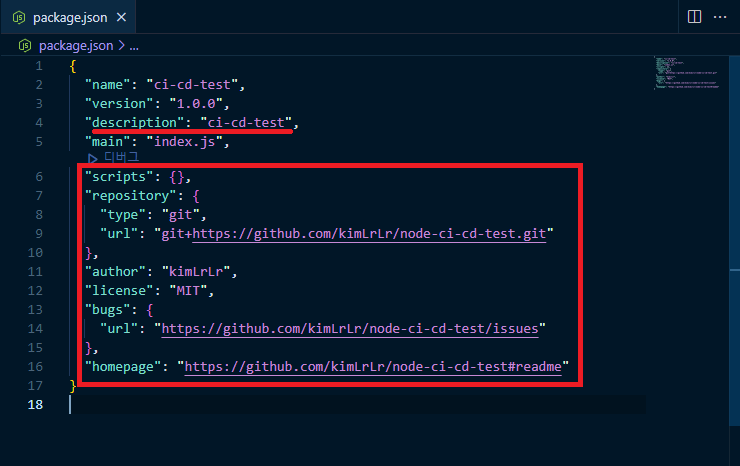Screen dimensions: 740x466
Task: Click the "author" key on line 11
Action: click(115, 271)
